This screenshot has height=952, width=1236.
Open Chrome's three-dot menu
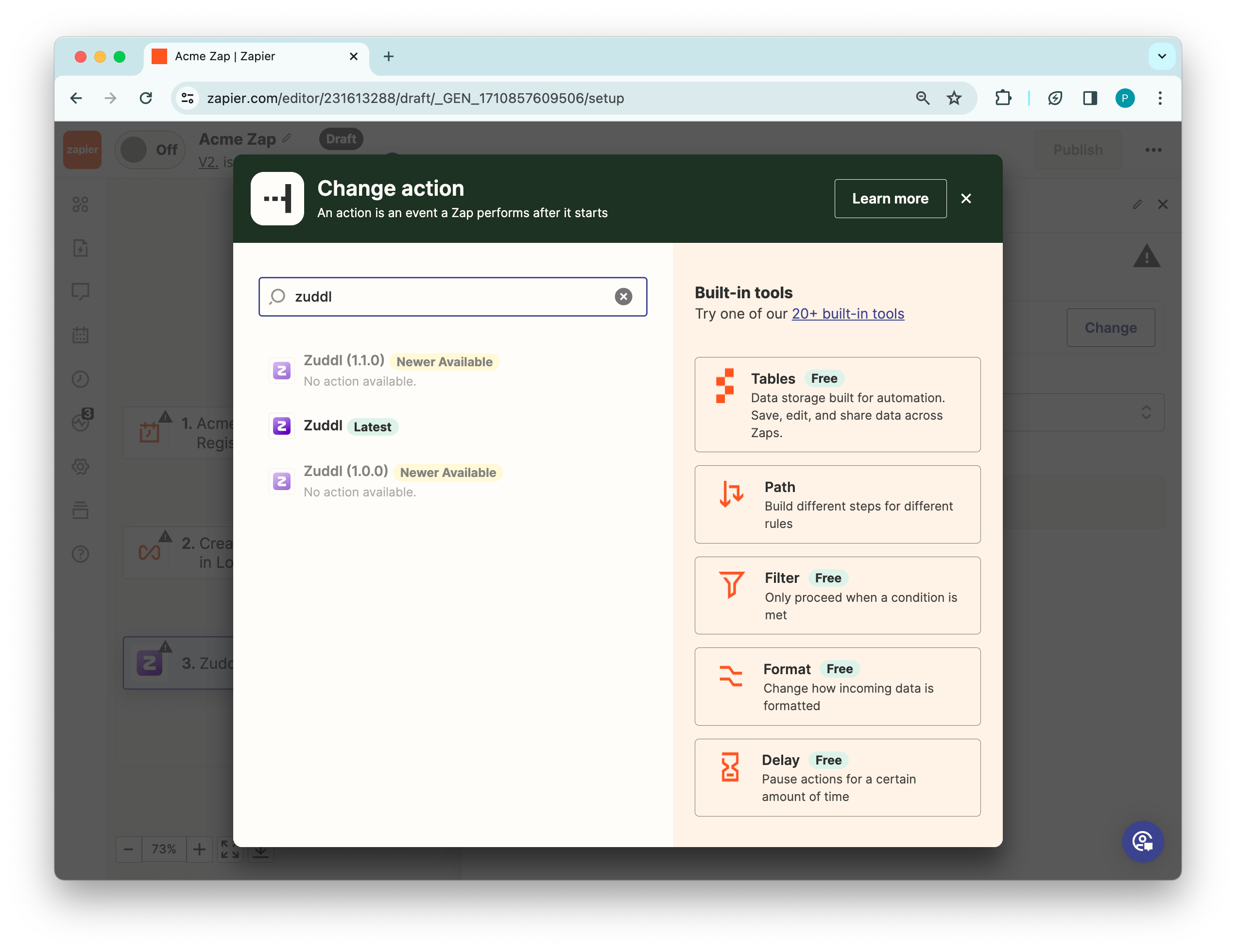tap(1160, 99)
